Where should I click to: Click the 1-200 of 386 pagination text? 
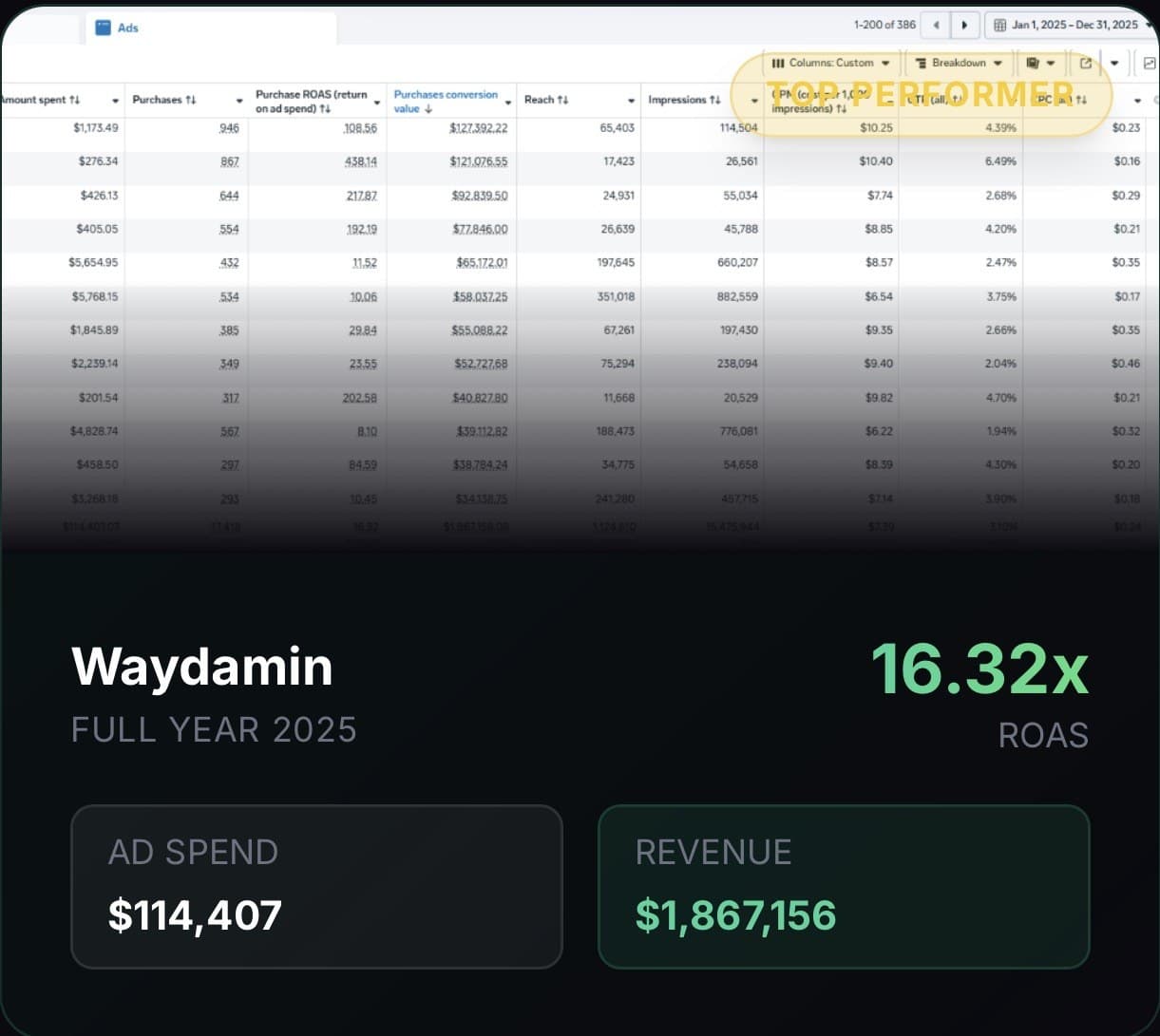coord(884,25)
